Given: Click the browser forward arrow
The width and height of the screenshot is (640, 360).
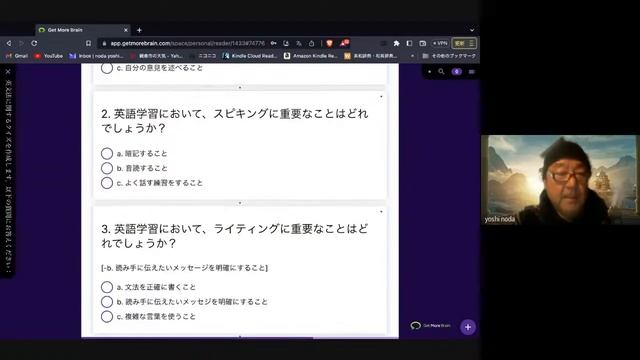Looking at the screenshot, I should pyautogui.click(x=21, y=43).
